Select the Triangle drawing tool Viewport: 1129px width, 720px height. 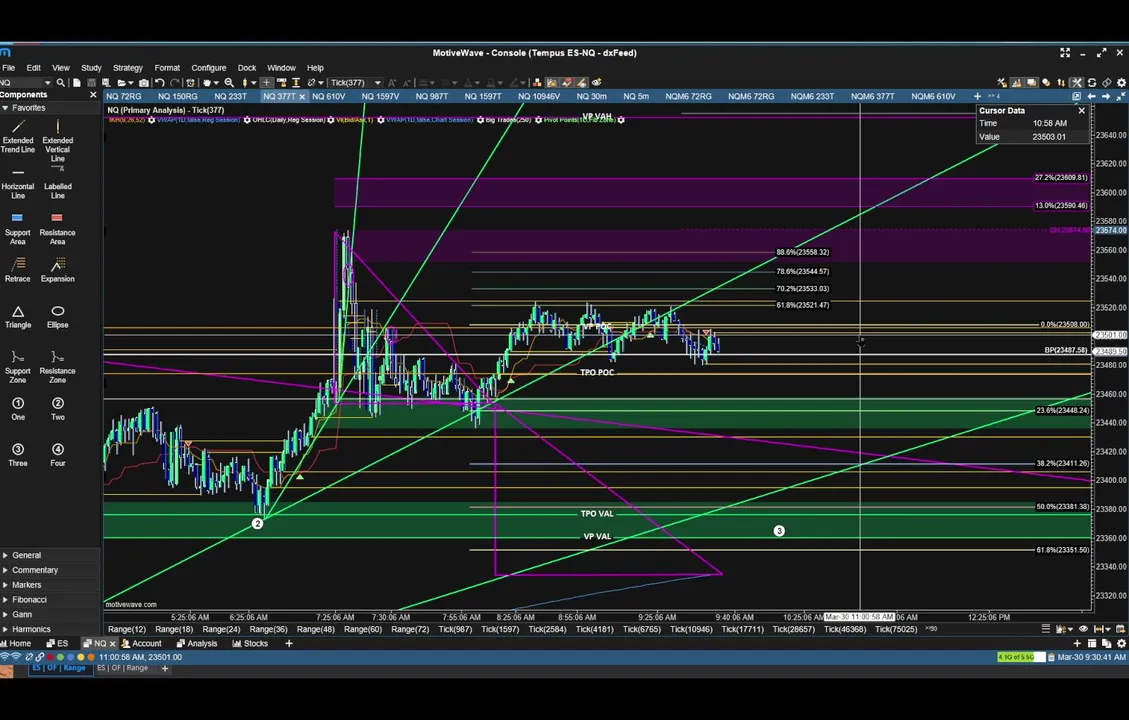pos(18,317)
